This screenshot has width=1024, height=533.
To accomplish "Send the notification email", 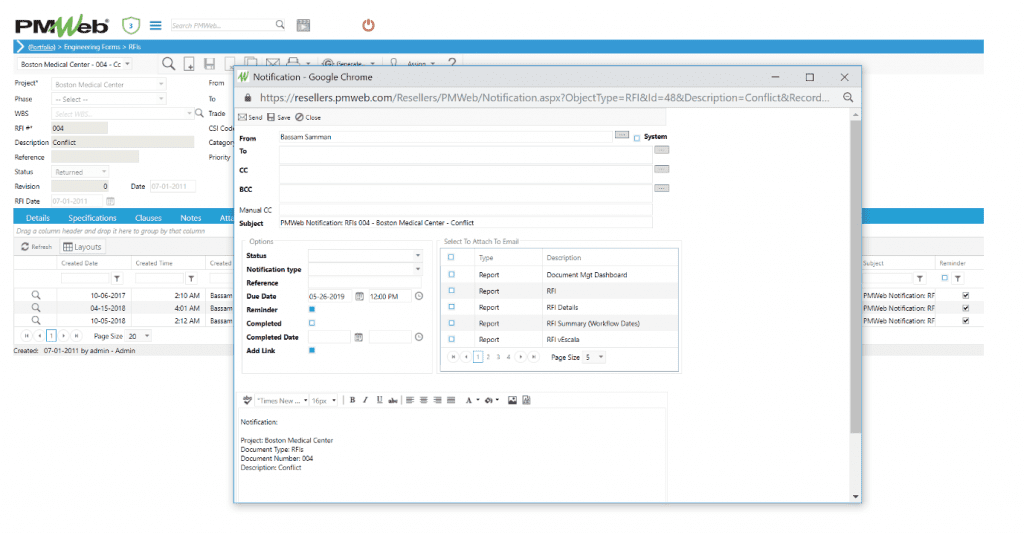I will pos(250,118).
